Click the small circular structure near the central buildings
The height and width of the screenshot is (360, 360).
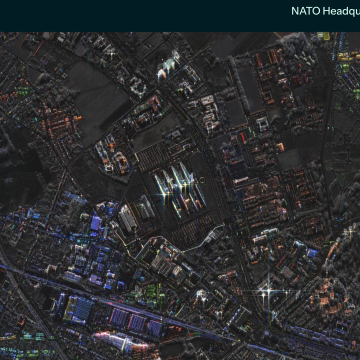click(202, 180)
